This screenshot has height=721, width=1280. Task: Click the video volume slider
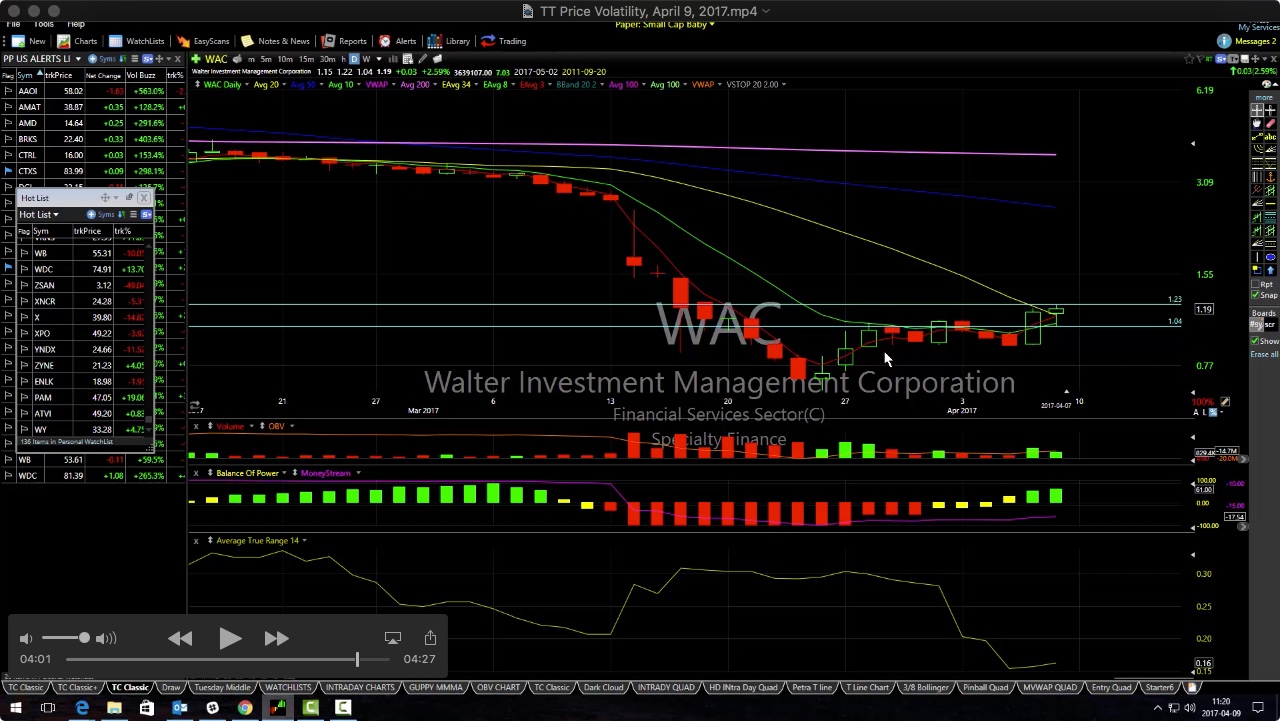66,638
